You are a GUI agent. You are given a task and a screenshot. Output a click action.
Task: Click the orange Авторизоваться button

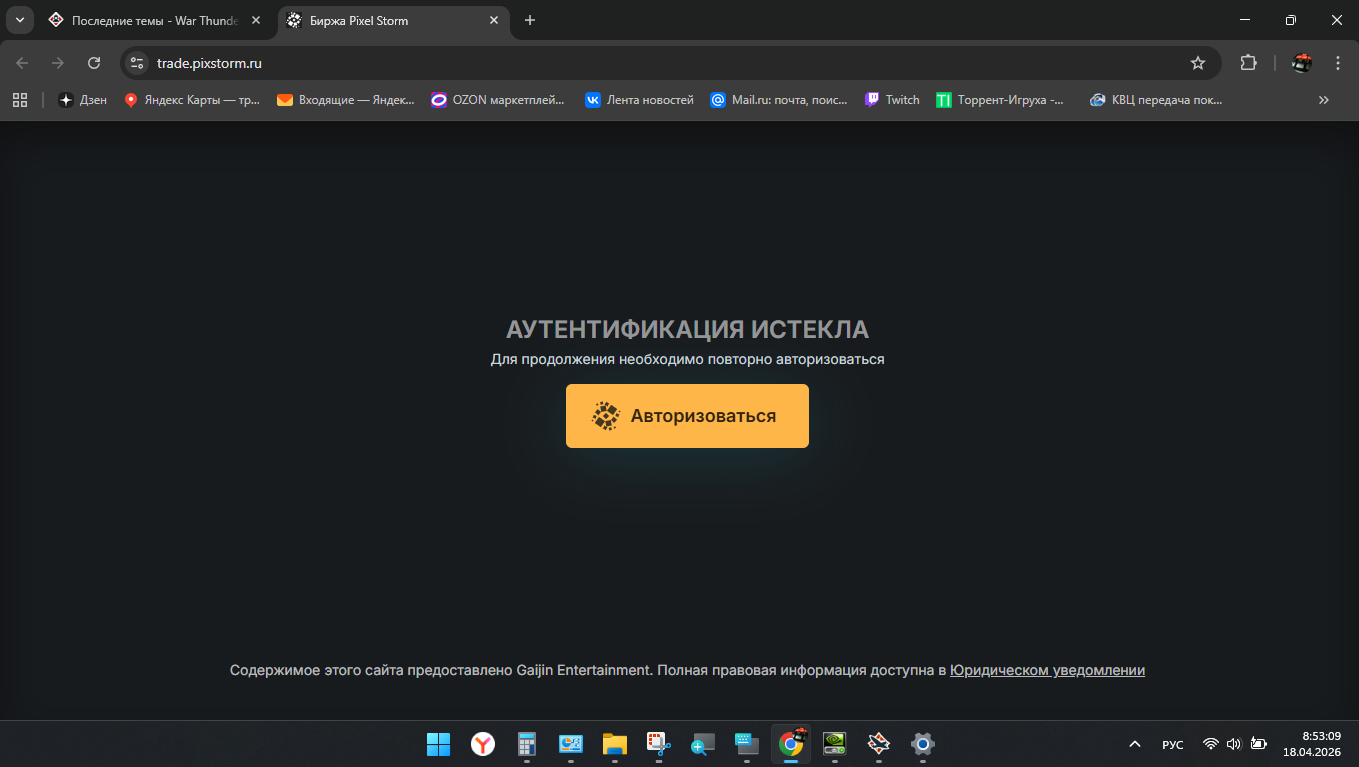pyautogui.click(x=687, y=416)
